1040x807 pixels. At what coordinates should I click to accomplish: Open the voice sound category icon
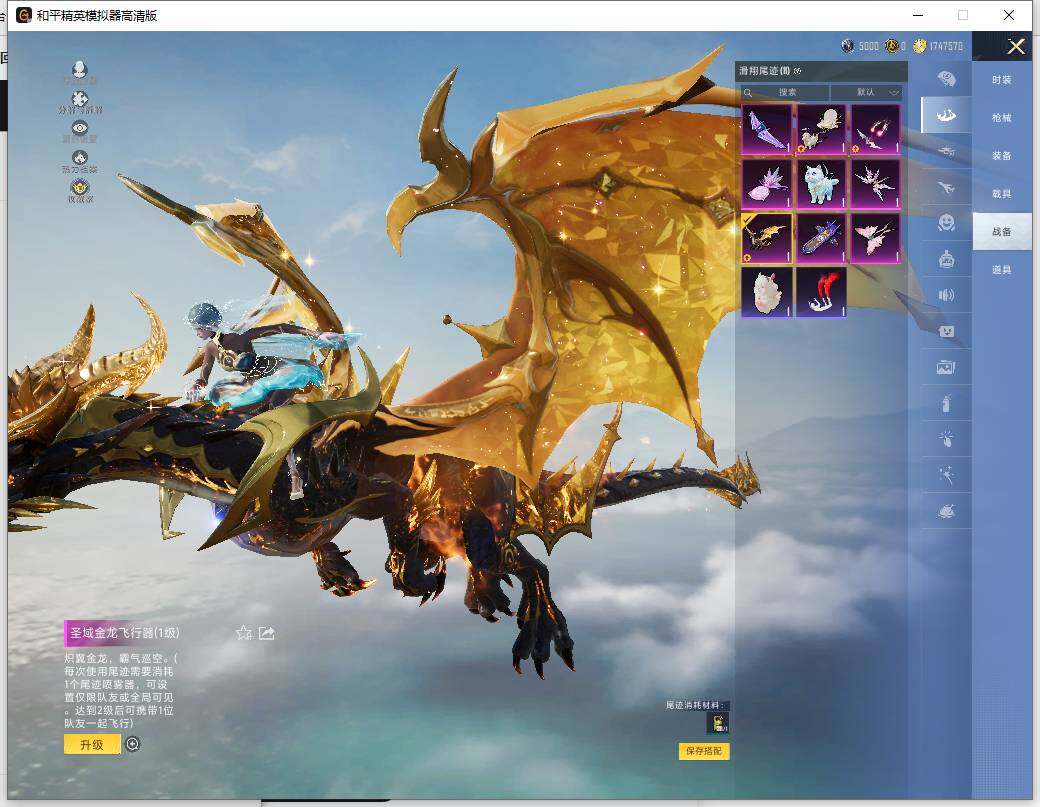coord(946,295)
